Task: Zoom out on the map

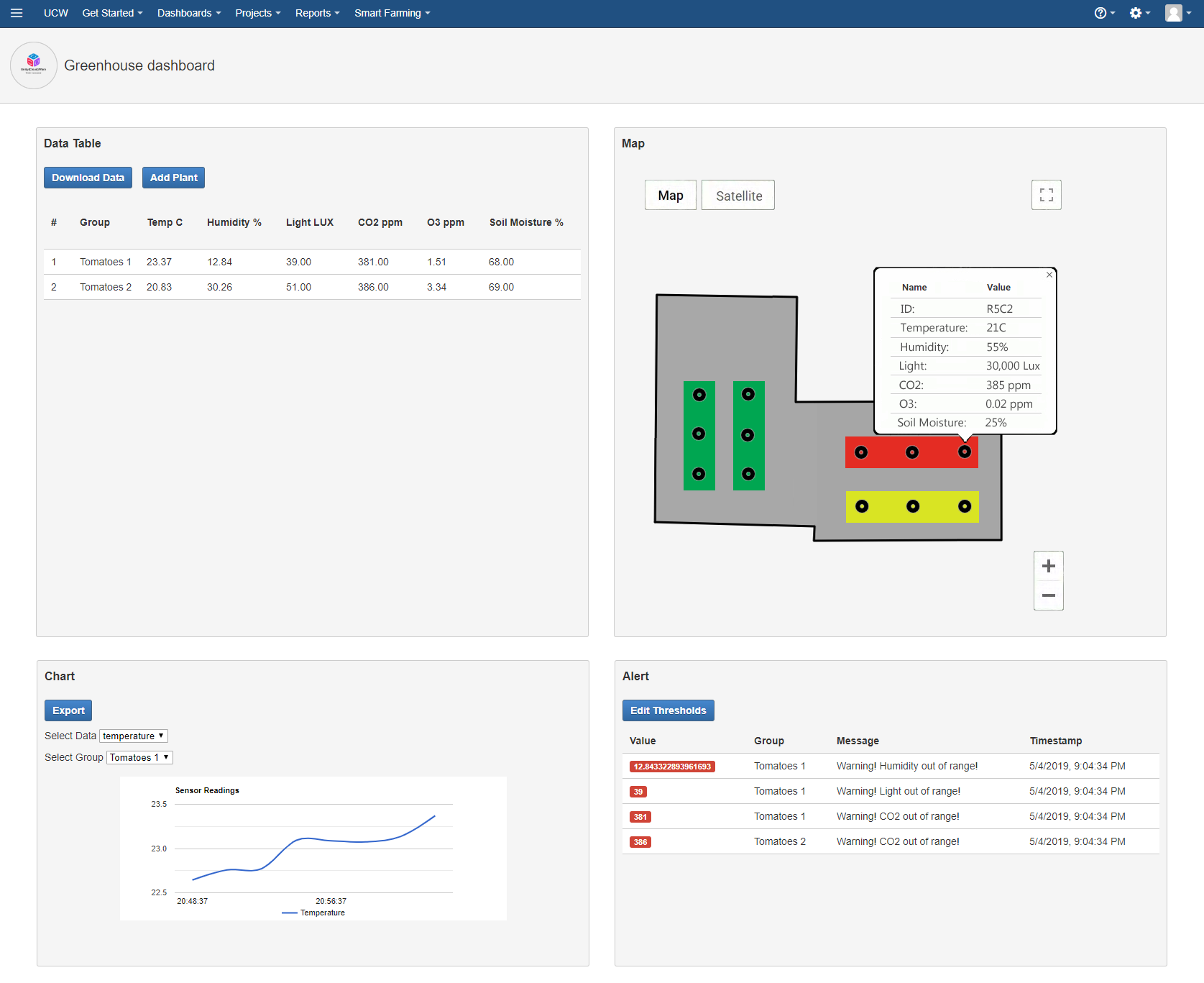Action: (1048, 595)
